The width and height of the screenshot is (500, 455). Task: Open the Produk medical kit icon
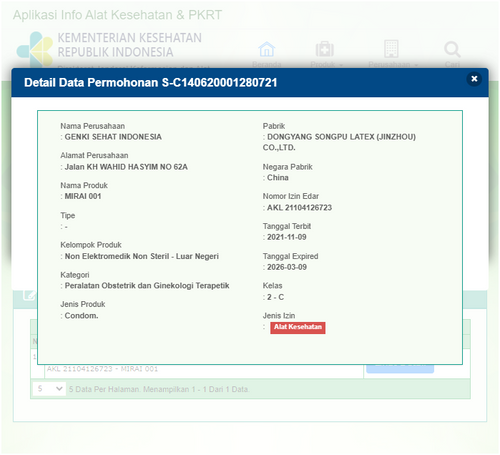[x=325, y=49]
